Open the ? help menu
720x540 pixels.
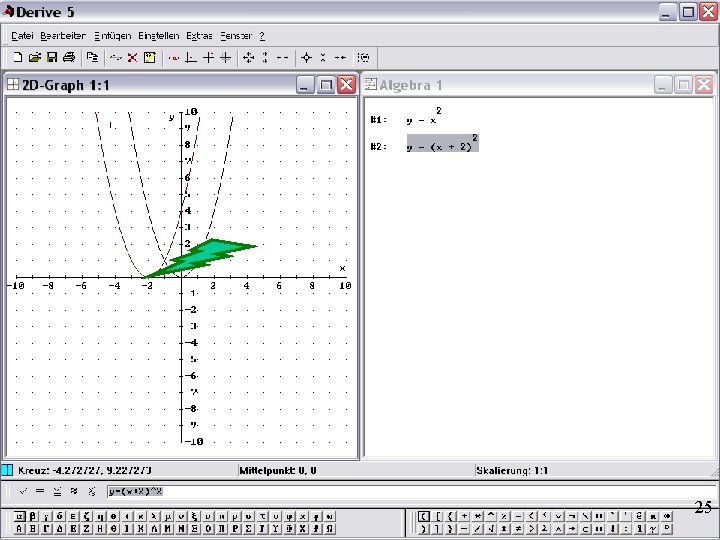[x=262, y=35]
